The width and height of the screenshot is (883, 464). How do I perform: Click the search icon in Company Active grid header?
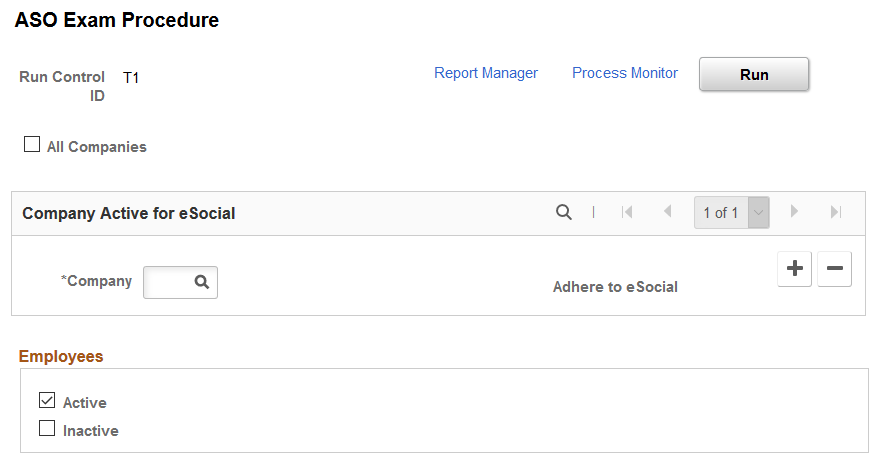[564, 212]
